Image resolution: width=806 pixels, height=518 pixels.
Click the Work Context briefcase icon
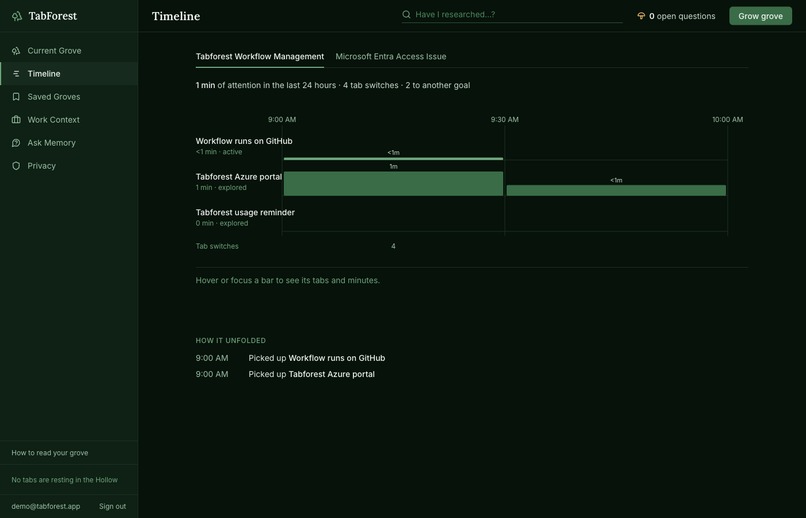coord(16,120)
